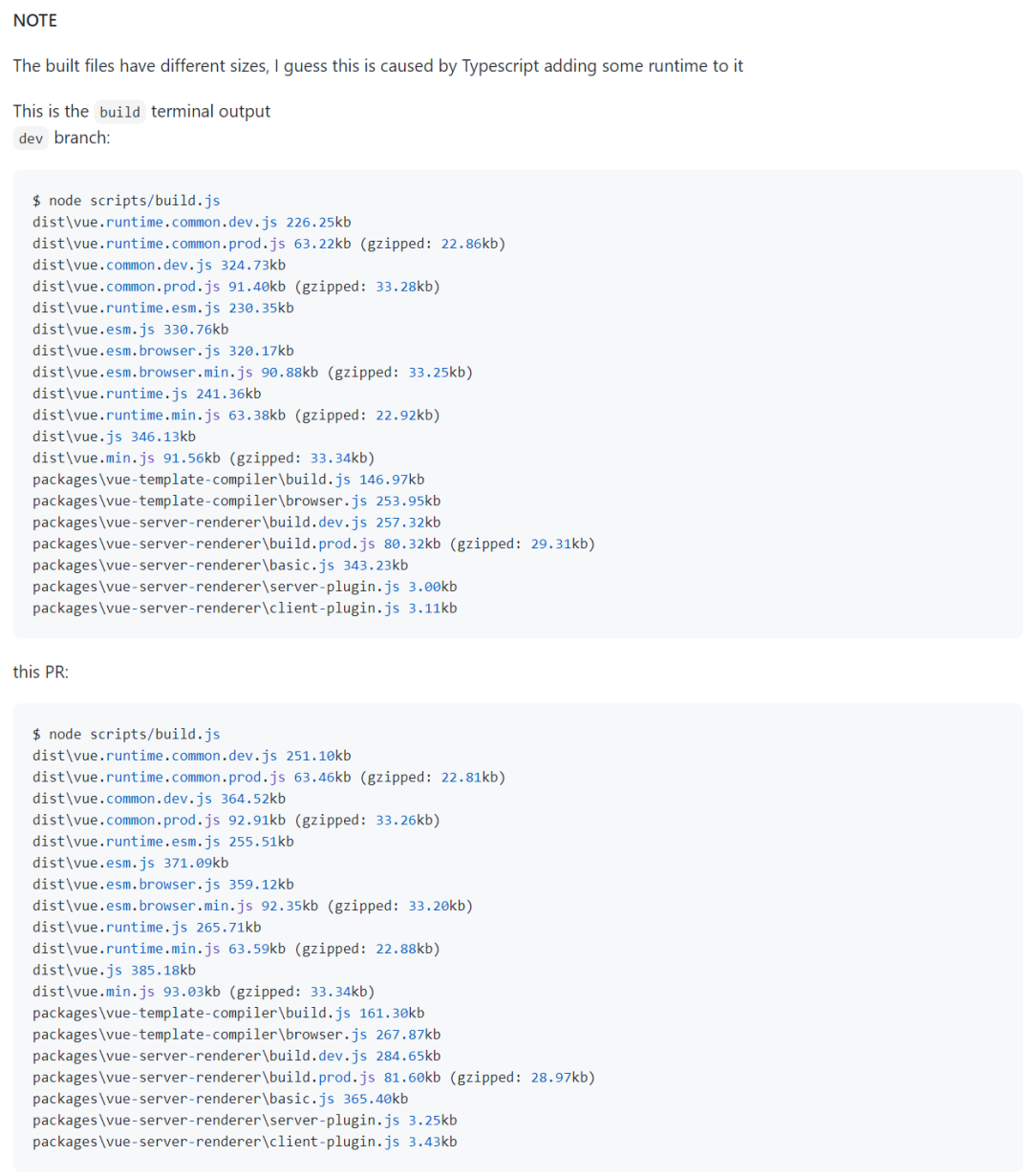Click the "gzipped: 28.97kb" text

point(522,1078)
